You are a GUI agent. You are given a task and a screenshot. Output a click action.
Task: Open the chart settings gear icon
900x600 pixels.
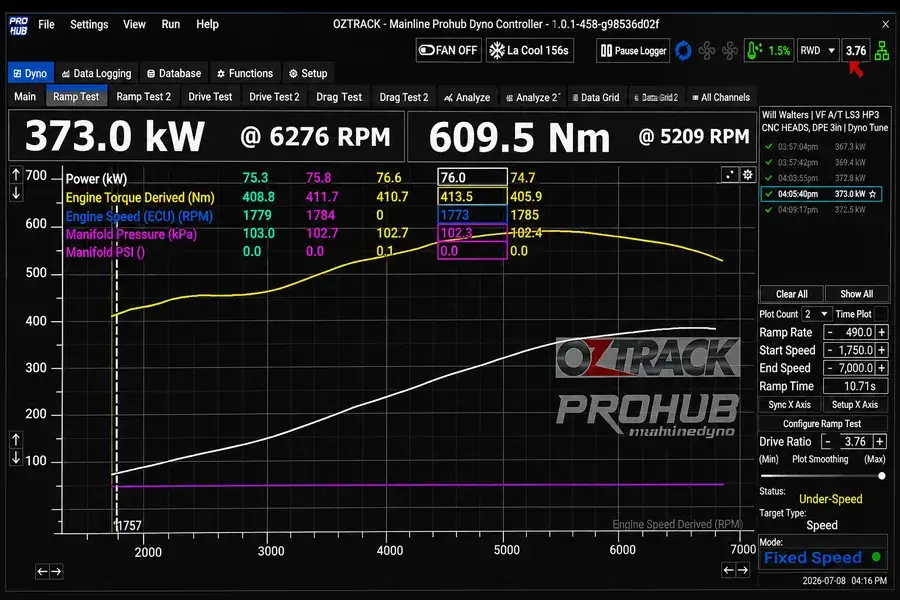coord(748,175)
